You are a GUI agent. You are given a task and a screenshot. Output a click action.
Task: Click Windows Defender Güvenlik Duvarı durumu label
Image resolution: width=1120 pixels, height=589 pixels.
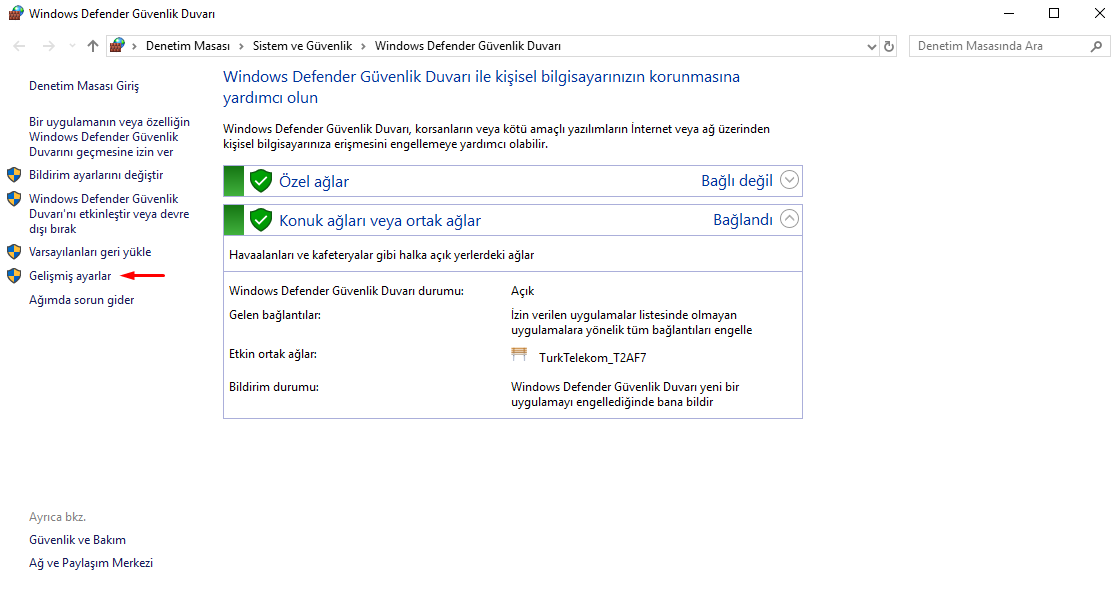(346, 291)
